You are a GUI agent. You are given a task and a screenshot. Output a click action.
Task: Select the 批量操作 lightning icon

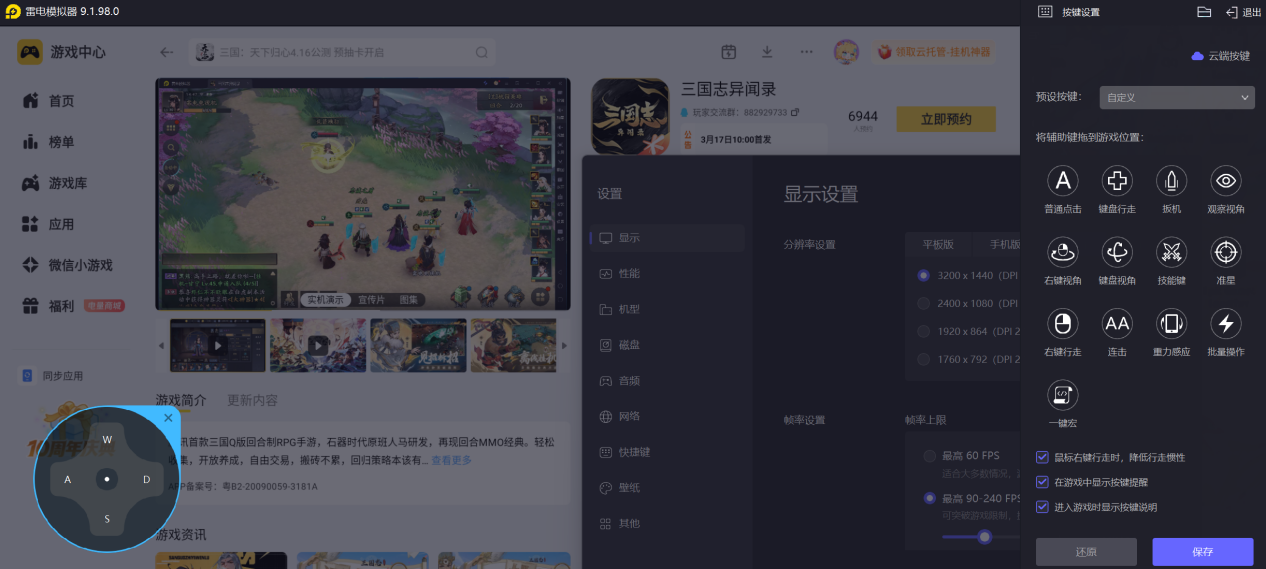pos(1226,323)
